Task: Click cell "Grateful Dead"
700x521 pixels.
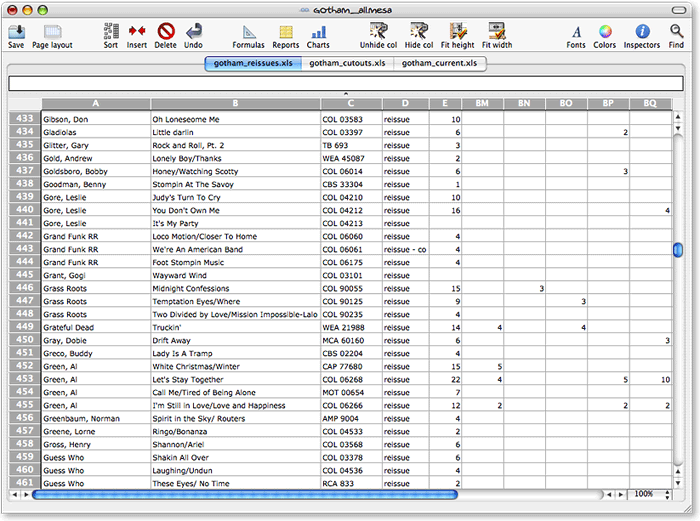Action: pyautogui.click(x=96, y=328)
